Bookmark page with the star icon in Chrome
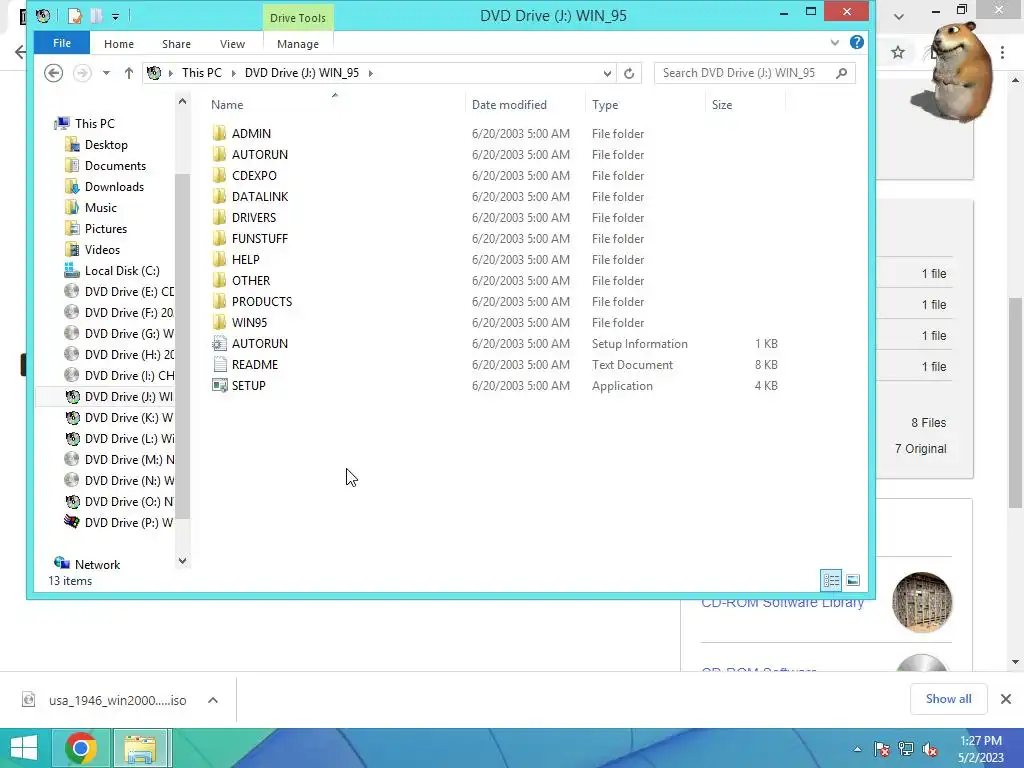The width and height of the screenshot is (1024, 768). [898, 52]
